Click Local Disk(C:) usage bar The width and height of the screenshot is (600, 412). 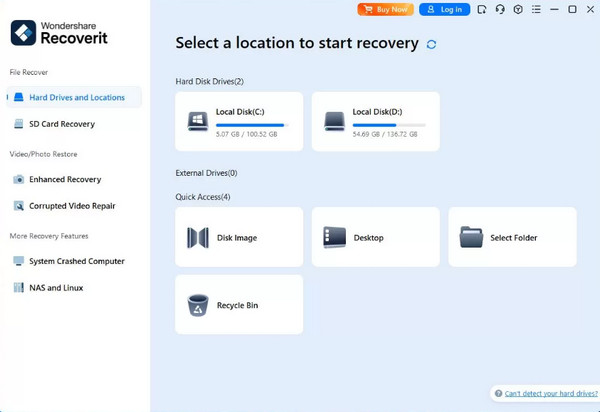click(x=252, y=125)
